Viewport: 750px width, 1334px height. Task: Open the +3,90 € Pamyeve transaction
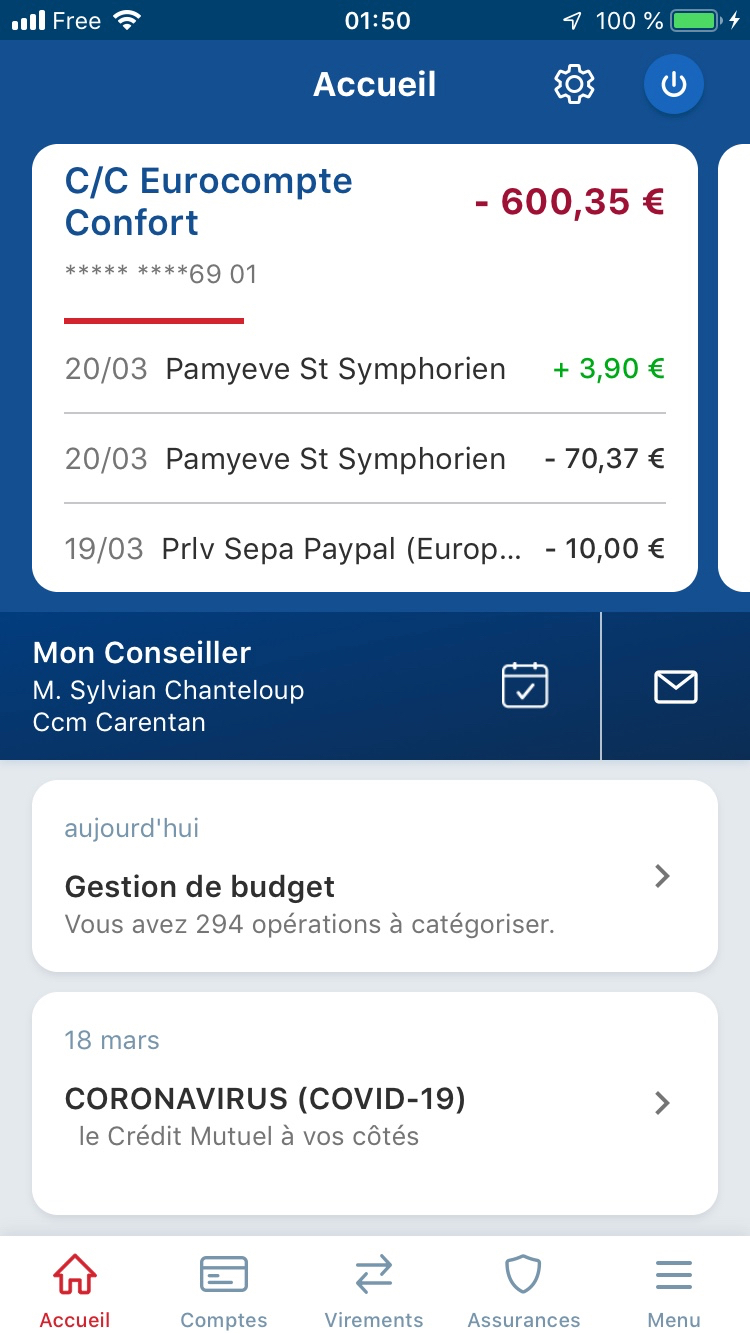(x=364, y=369)
